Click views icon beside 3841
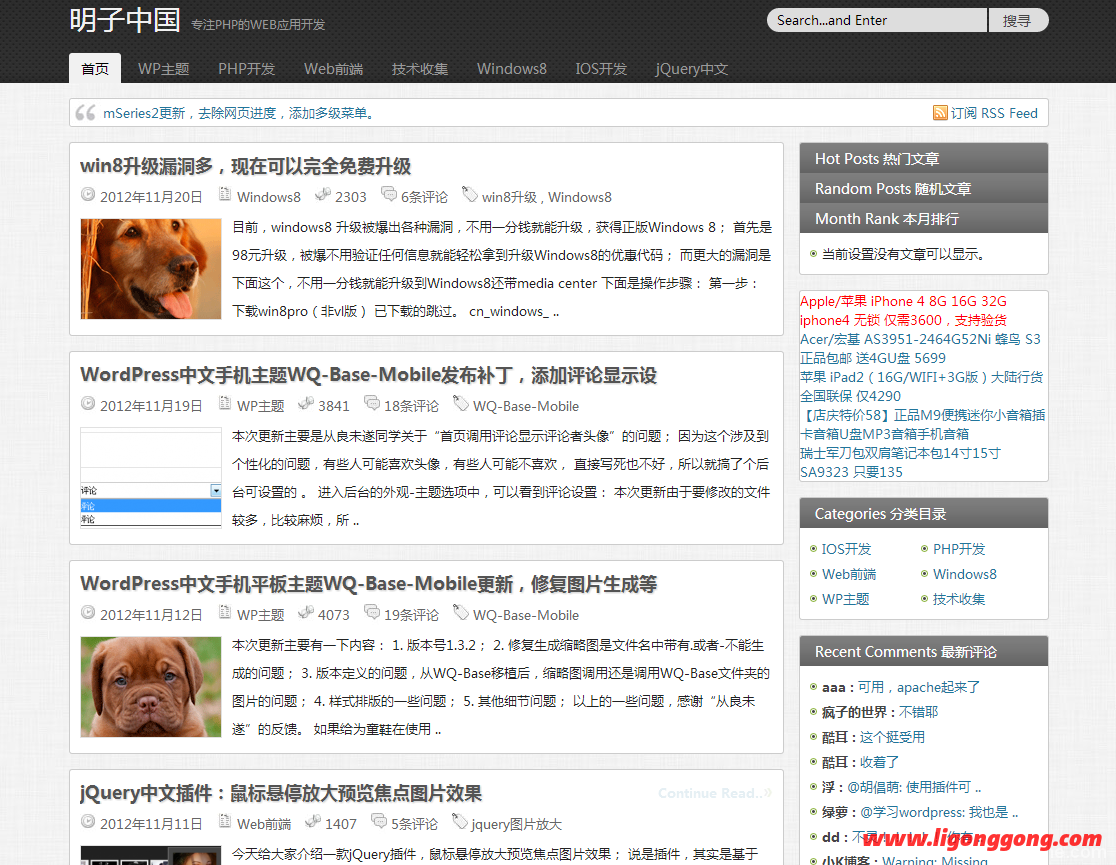1116x865 pixels. tap(305, 403)
